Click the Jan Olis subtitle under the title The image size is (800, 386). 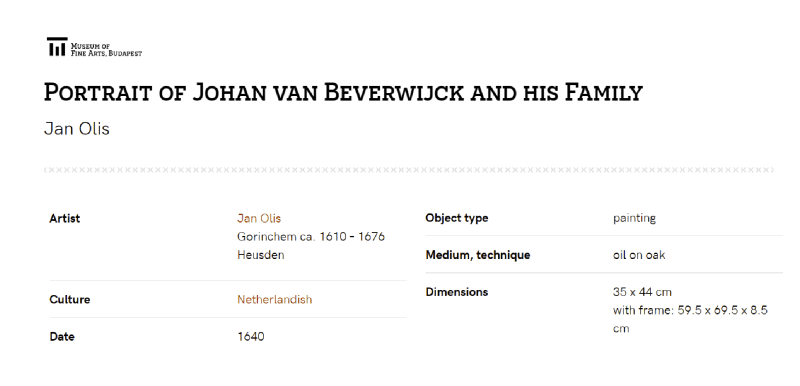tap(77, 128)
